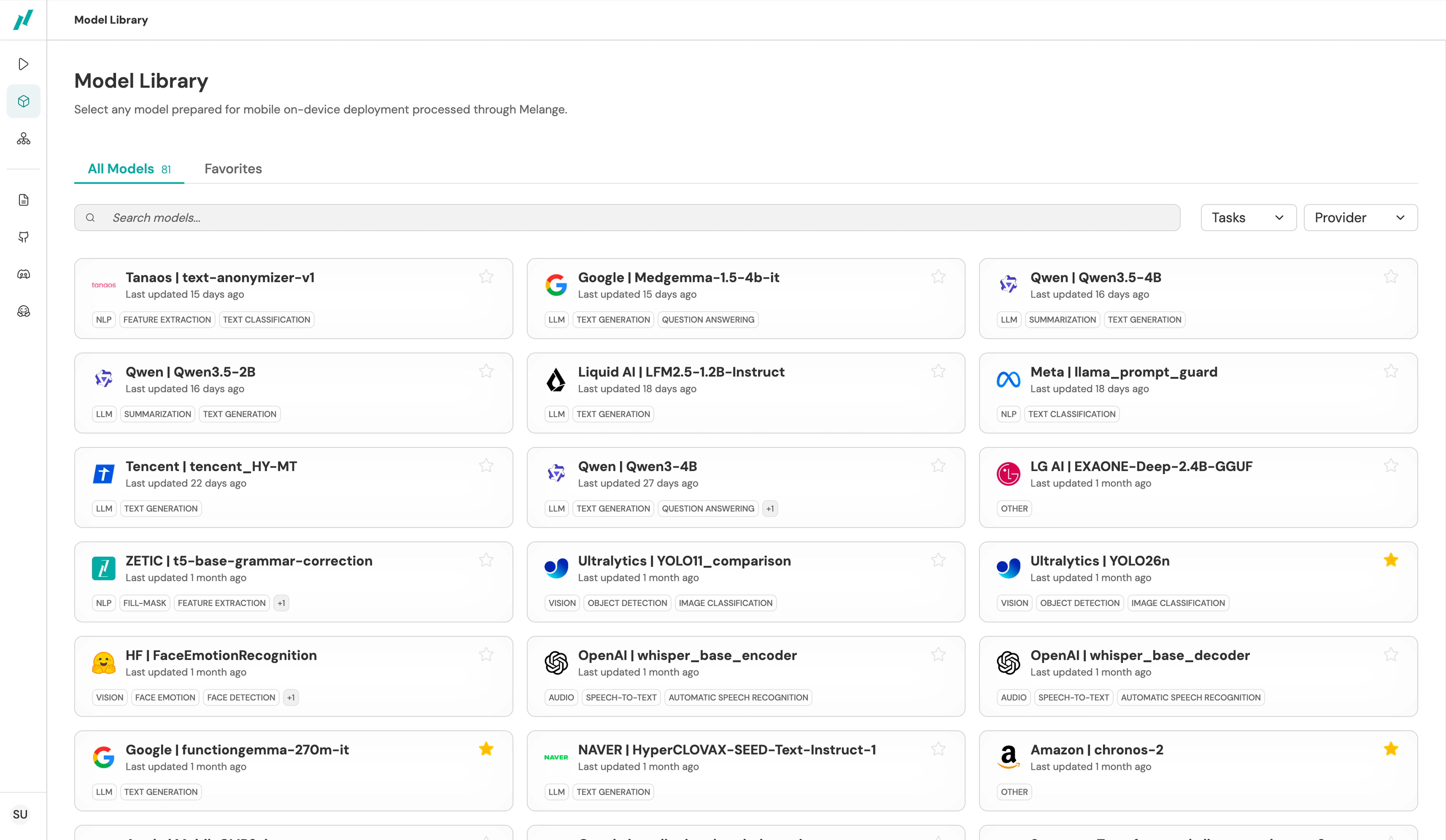Screen dimensions: 1446x840
Task: Open the Discord sidebar icon
Action: click(23, 274)
